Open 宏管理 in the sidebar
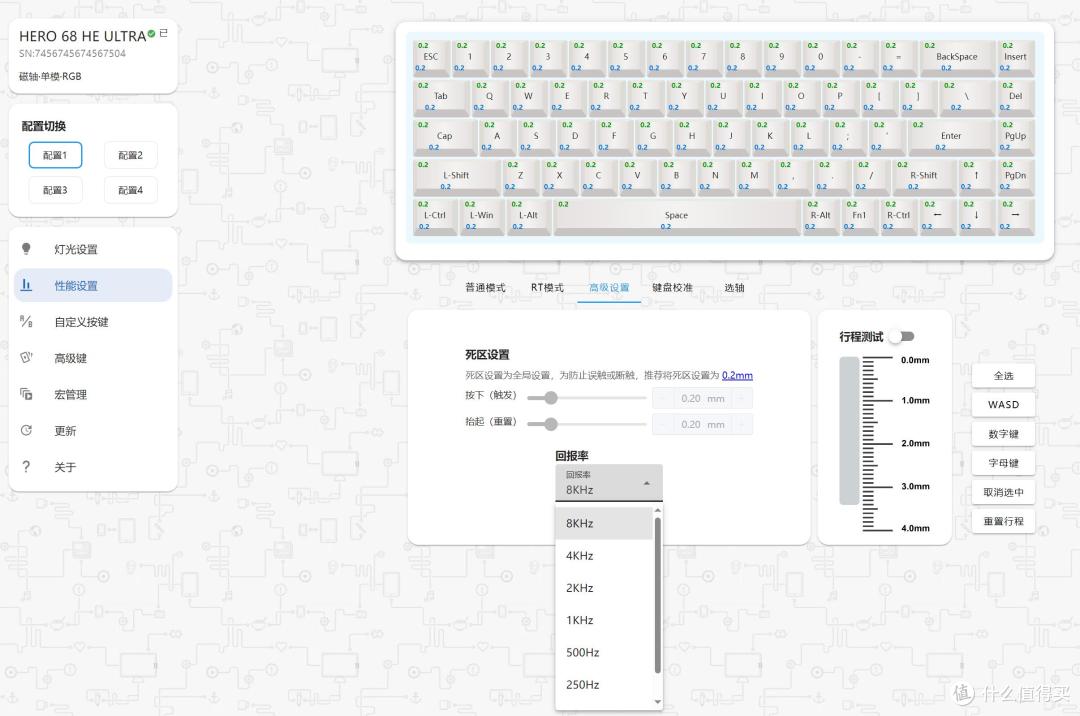 [93, 394]
